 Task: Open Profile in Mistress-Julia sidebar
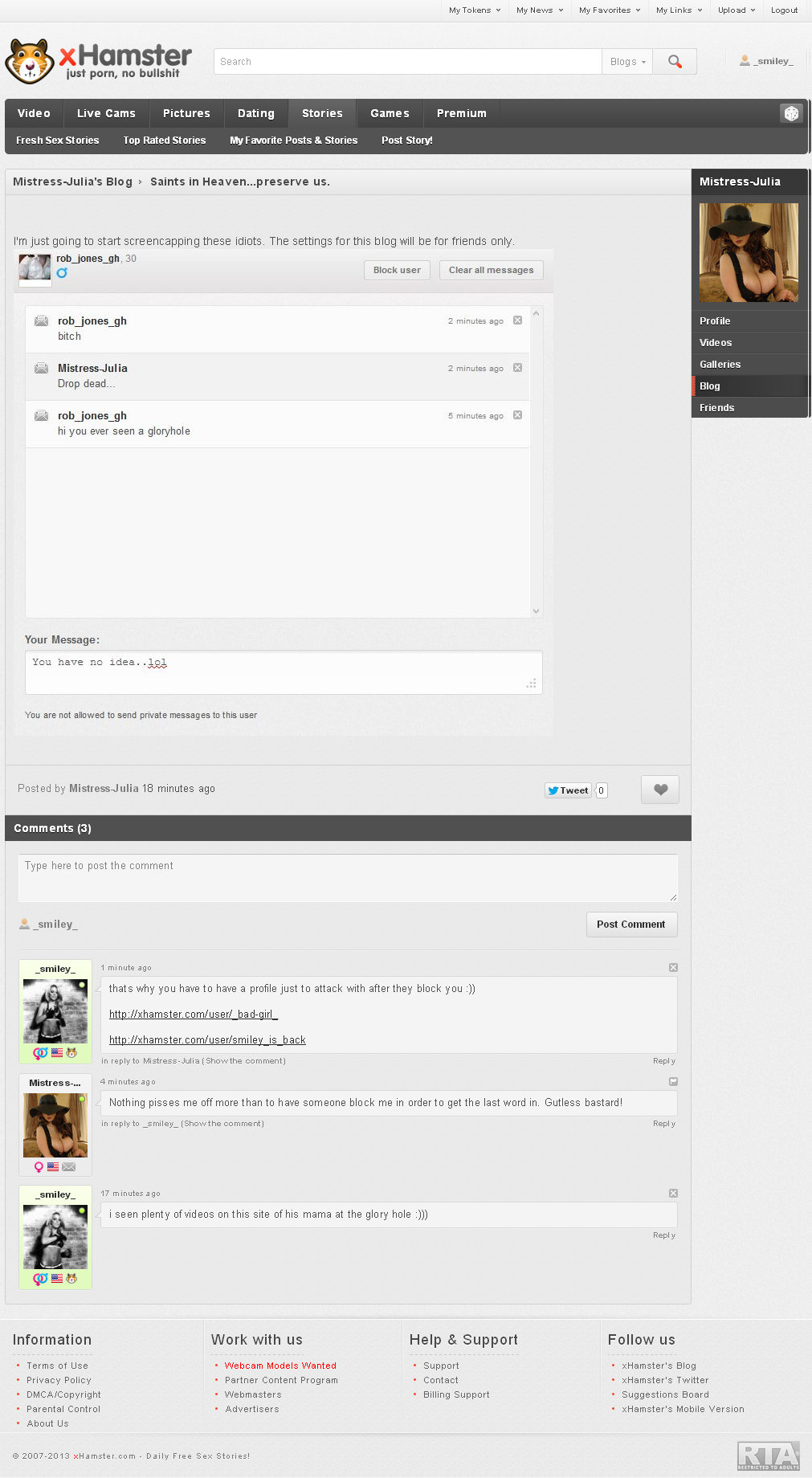point(749,321)
